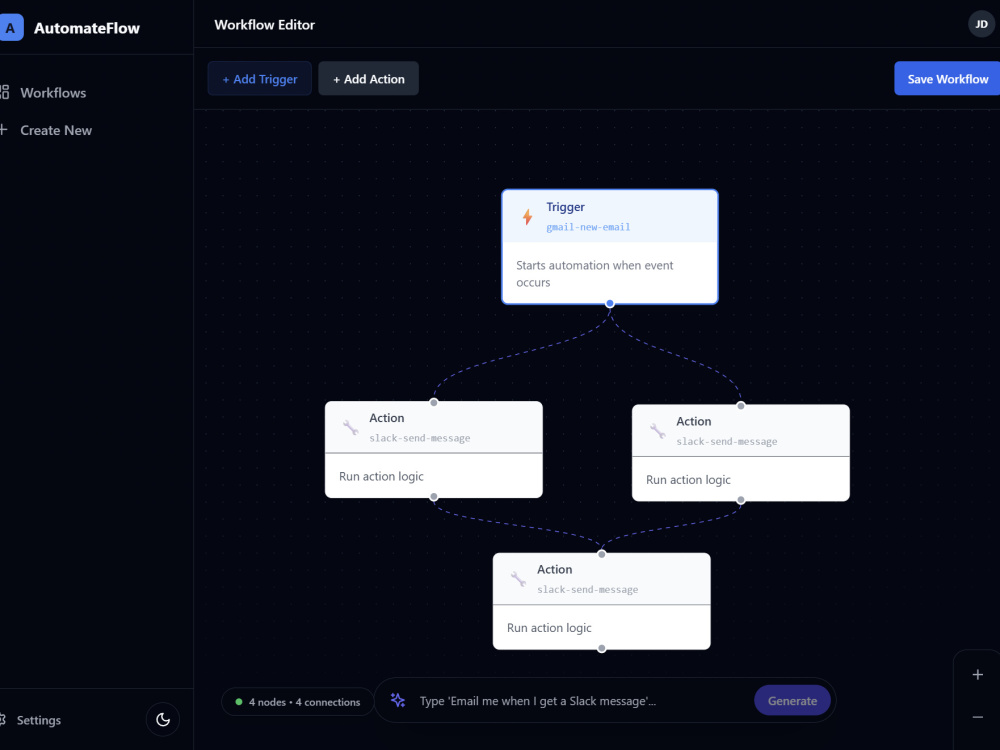Click the Create New plus icon
Screen dimensions: 1000x750
(x=3, y=130)
